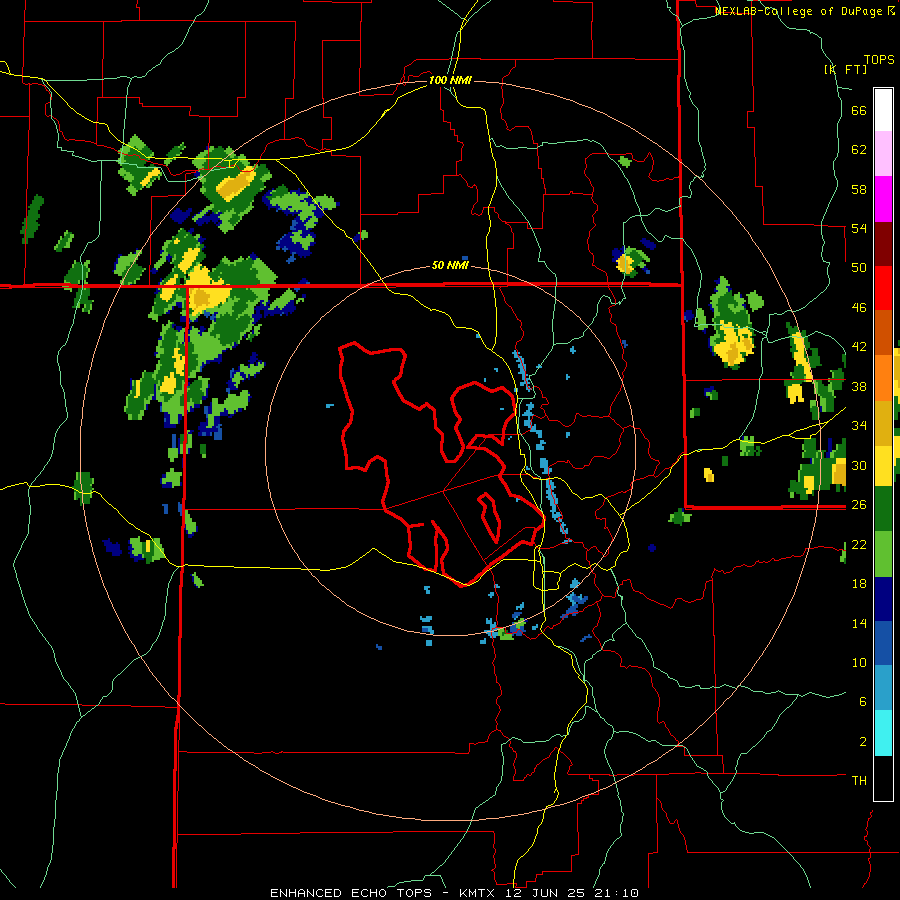Click the yellow legend swatch
900x900 pixels.
pos(883,465)
